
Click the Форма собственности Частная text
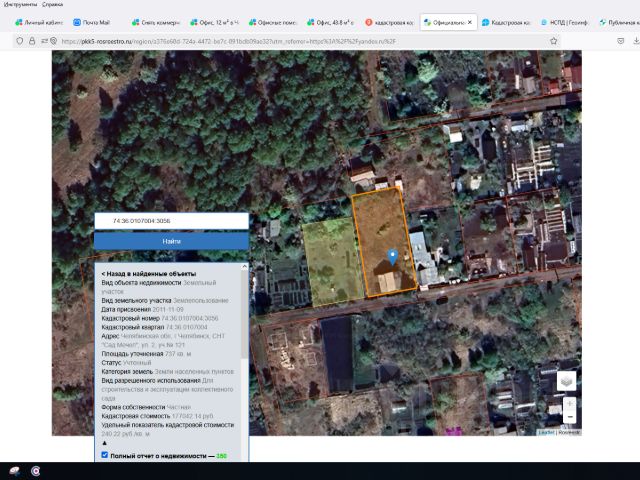click(x=146, y=407)
